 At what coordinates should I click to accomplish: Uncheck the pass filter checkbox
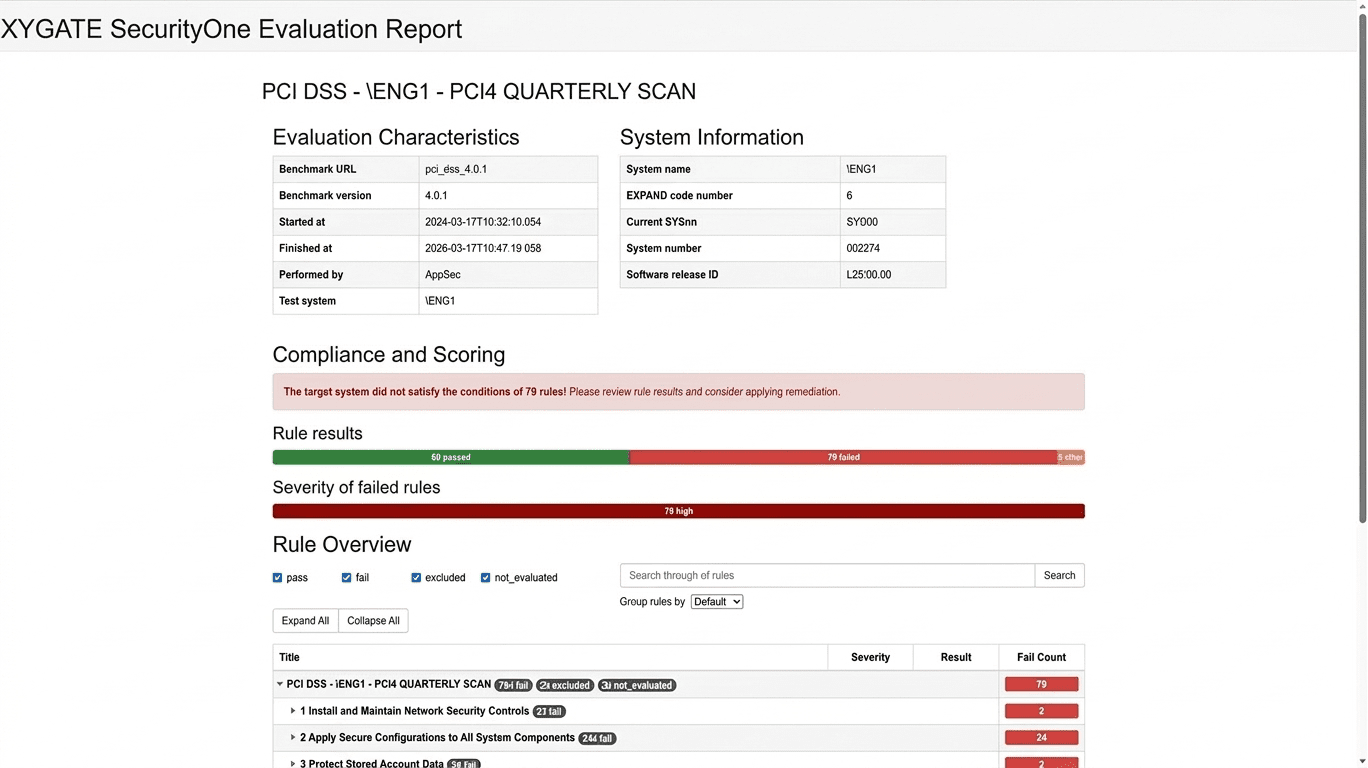click(x=278, y=578)
